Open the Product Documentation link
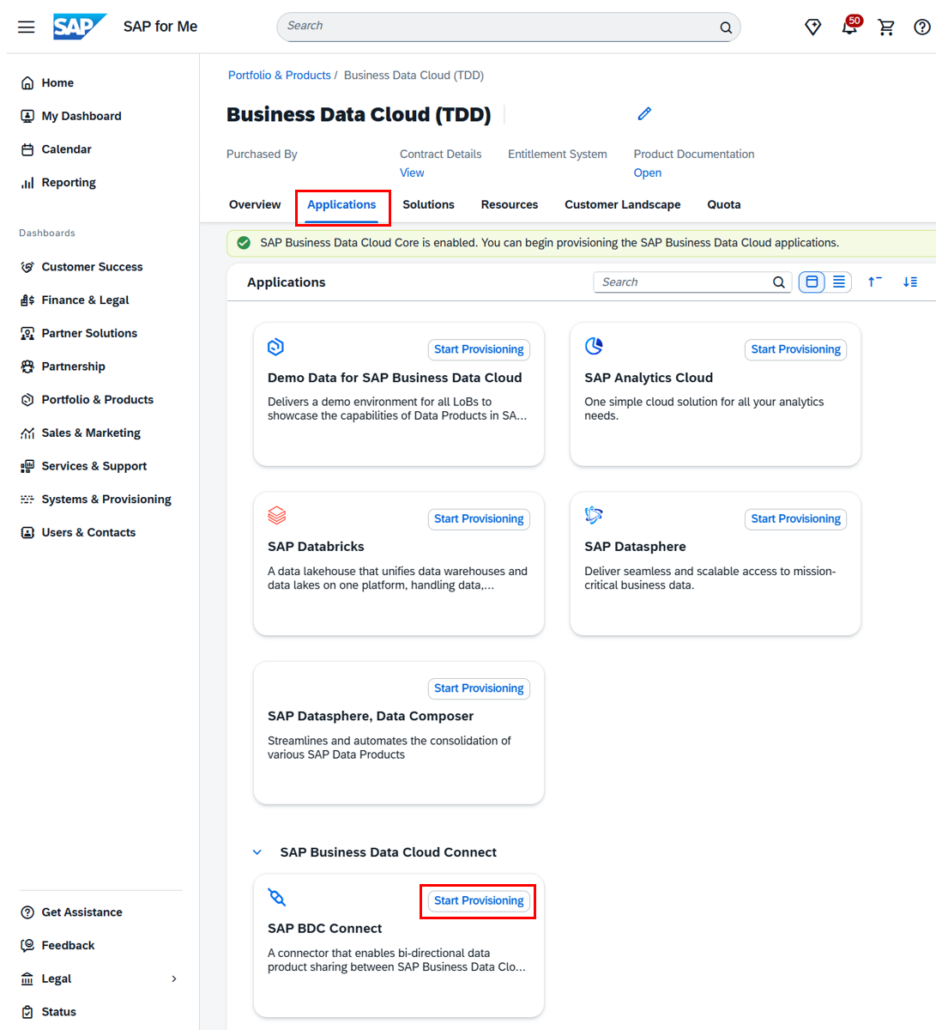 pyautogui.click(x=647, y=173)
